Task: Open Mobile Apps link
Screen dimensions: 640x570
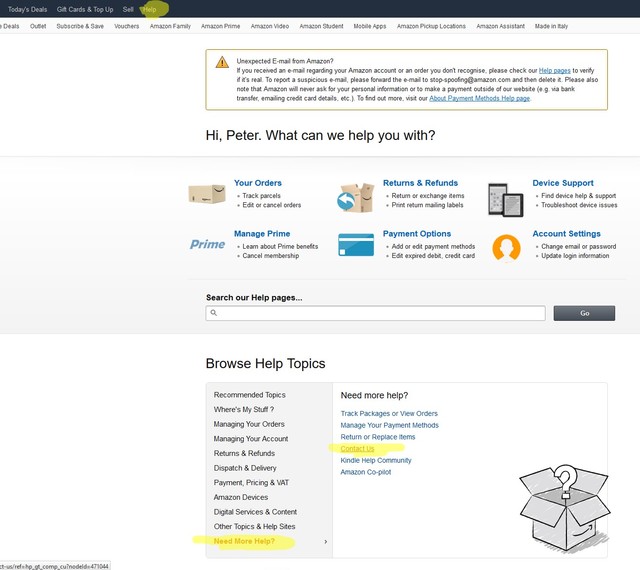Action: point(370,26)
